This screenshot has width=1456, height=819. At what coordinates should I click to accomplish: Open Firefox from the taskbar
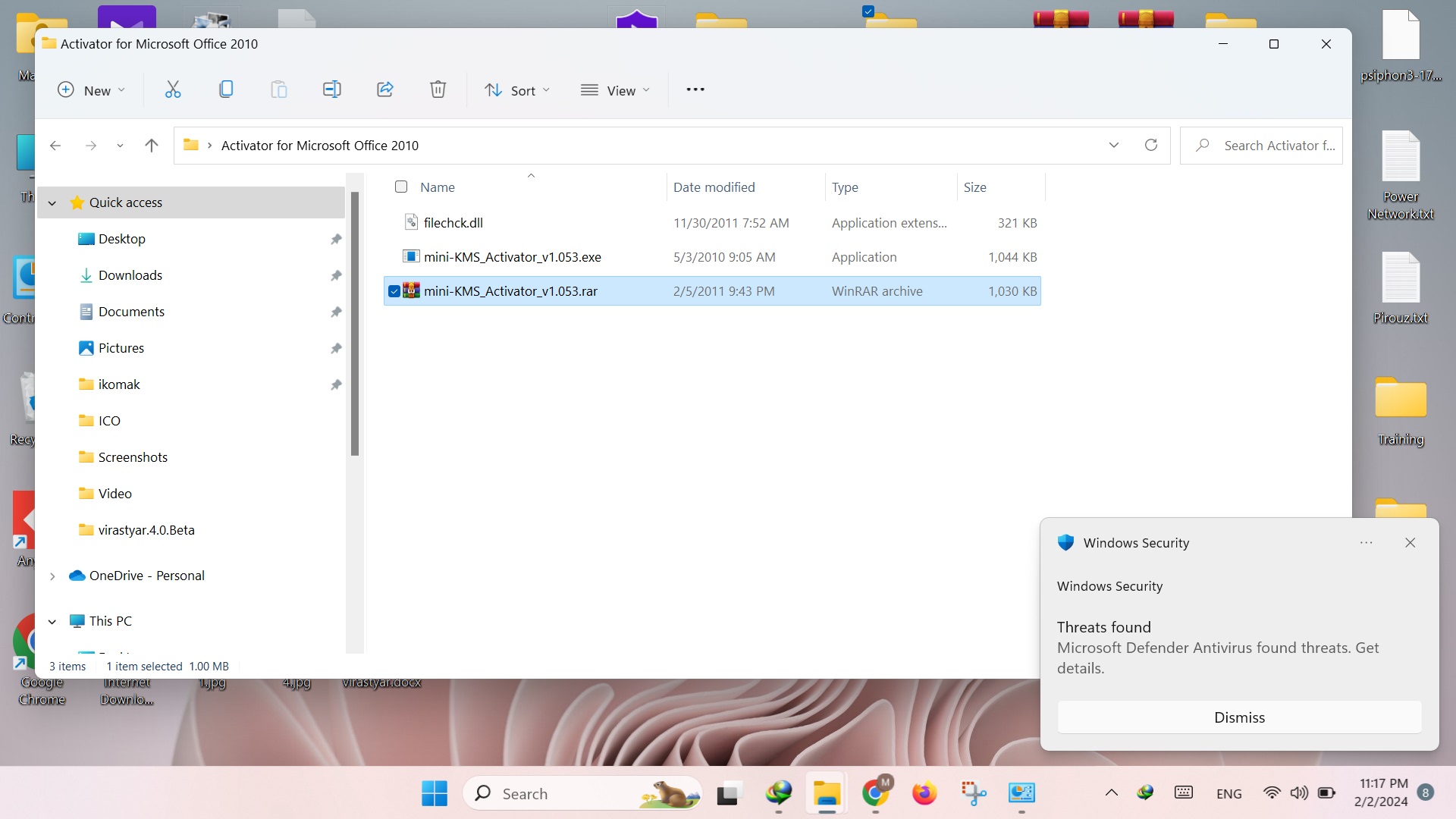tap(924, 793)
